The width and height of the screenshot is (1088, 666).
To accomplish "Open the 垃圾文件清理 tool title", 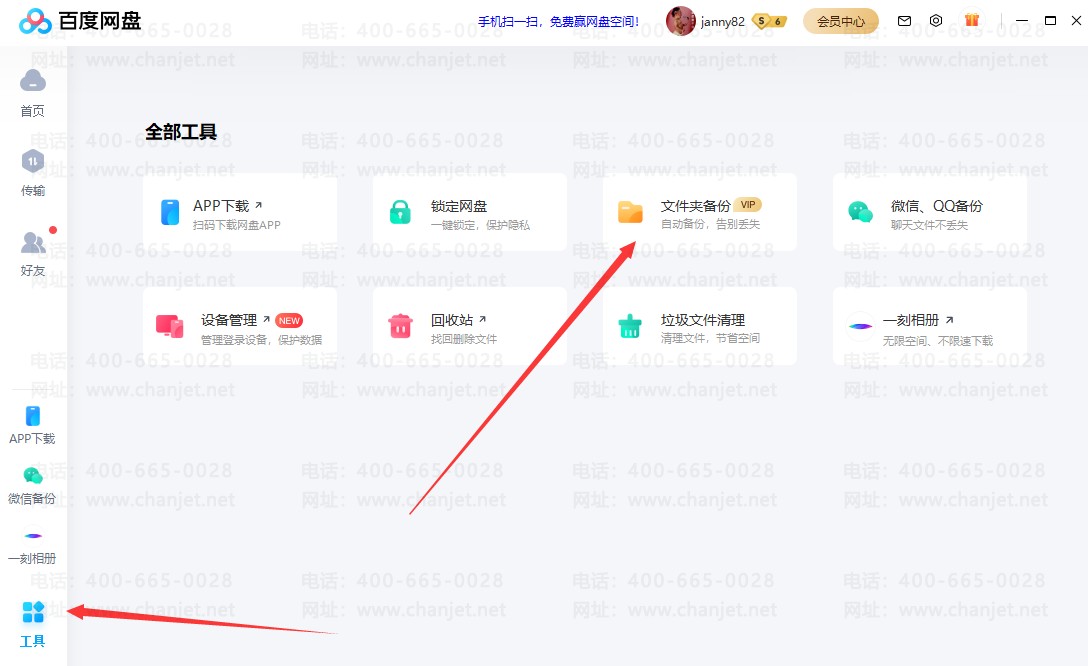I will point(703,320).
